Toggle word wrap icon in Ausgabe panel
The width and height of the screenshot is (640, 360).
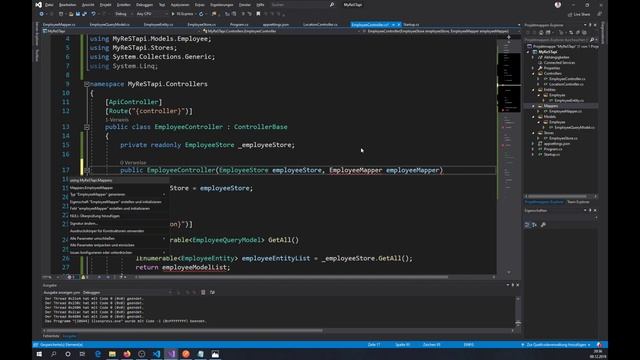(x=212, y=293)
